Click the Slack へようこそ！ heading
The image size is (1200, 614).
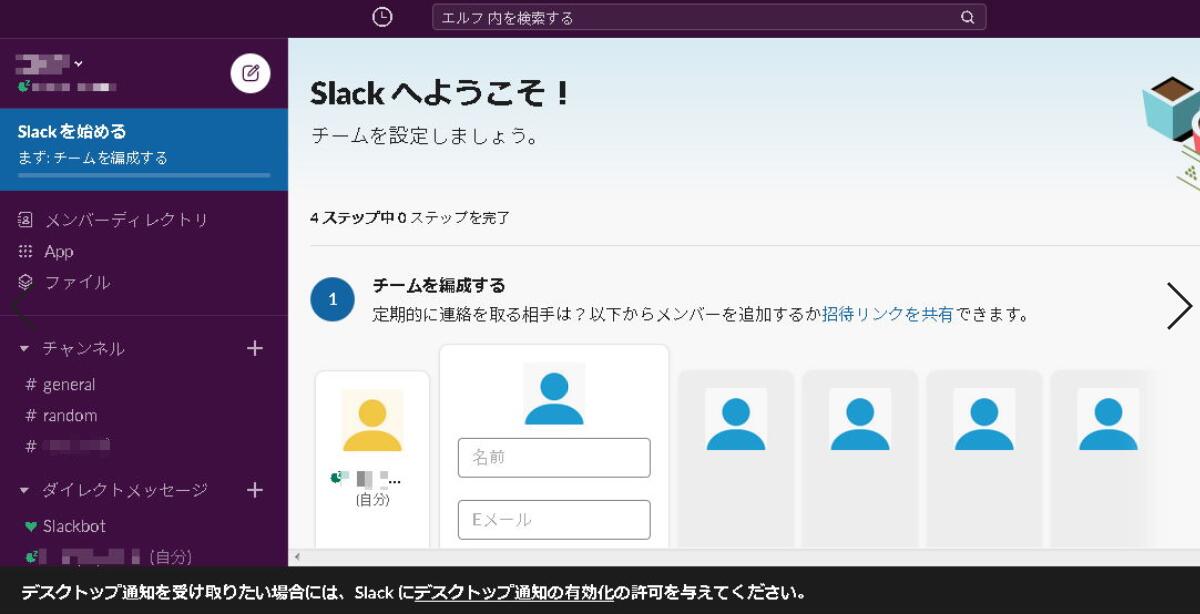pyautogui.click(x=441, y=93)
